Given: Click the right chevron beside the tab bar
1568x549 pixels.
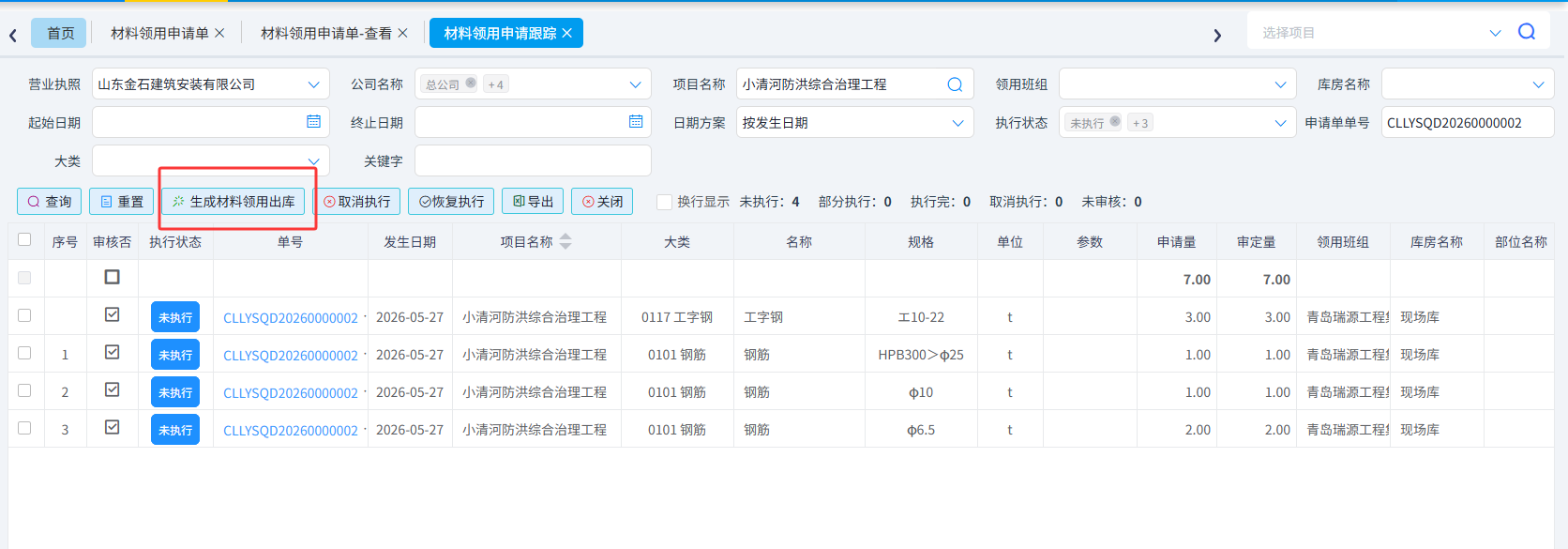Looking at the screenshot, I should click(1217, 36).
